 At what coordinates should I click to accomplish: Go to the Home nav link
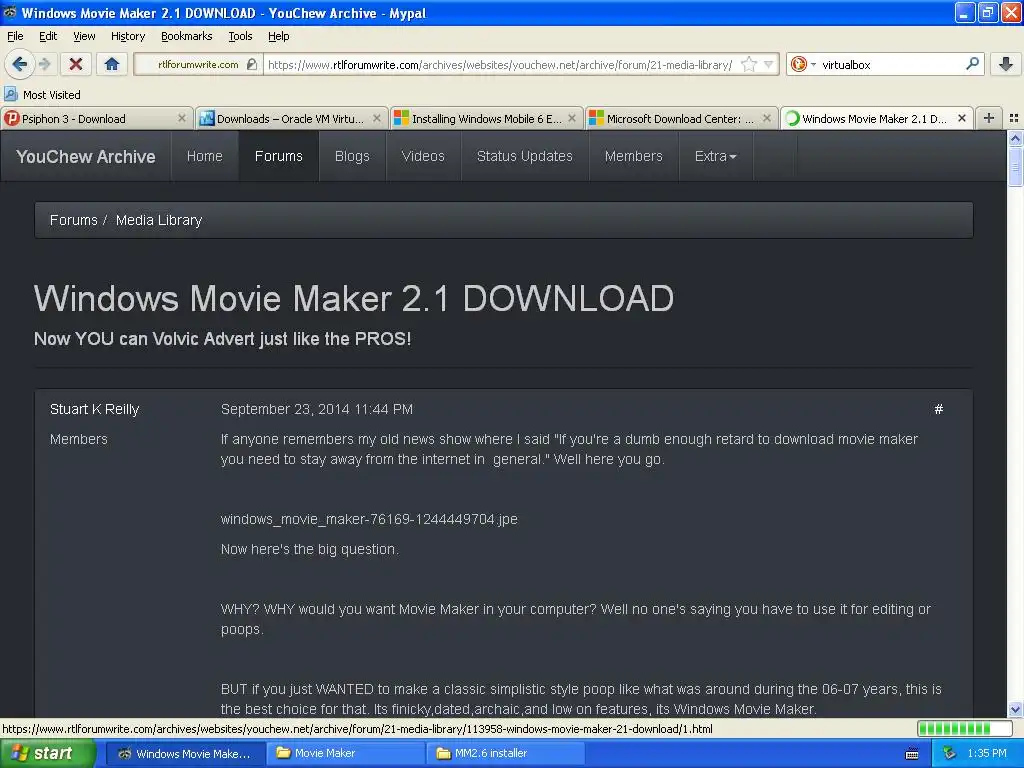pos(204,156)
